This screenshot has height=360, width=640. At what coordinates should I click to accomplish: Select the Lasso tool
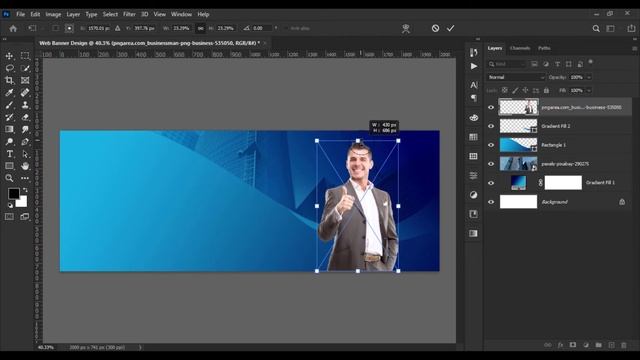(x=9, y=68)
